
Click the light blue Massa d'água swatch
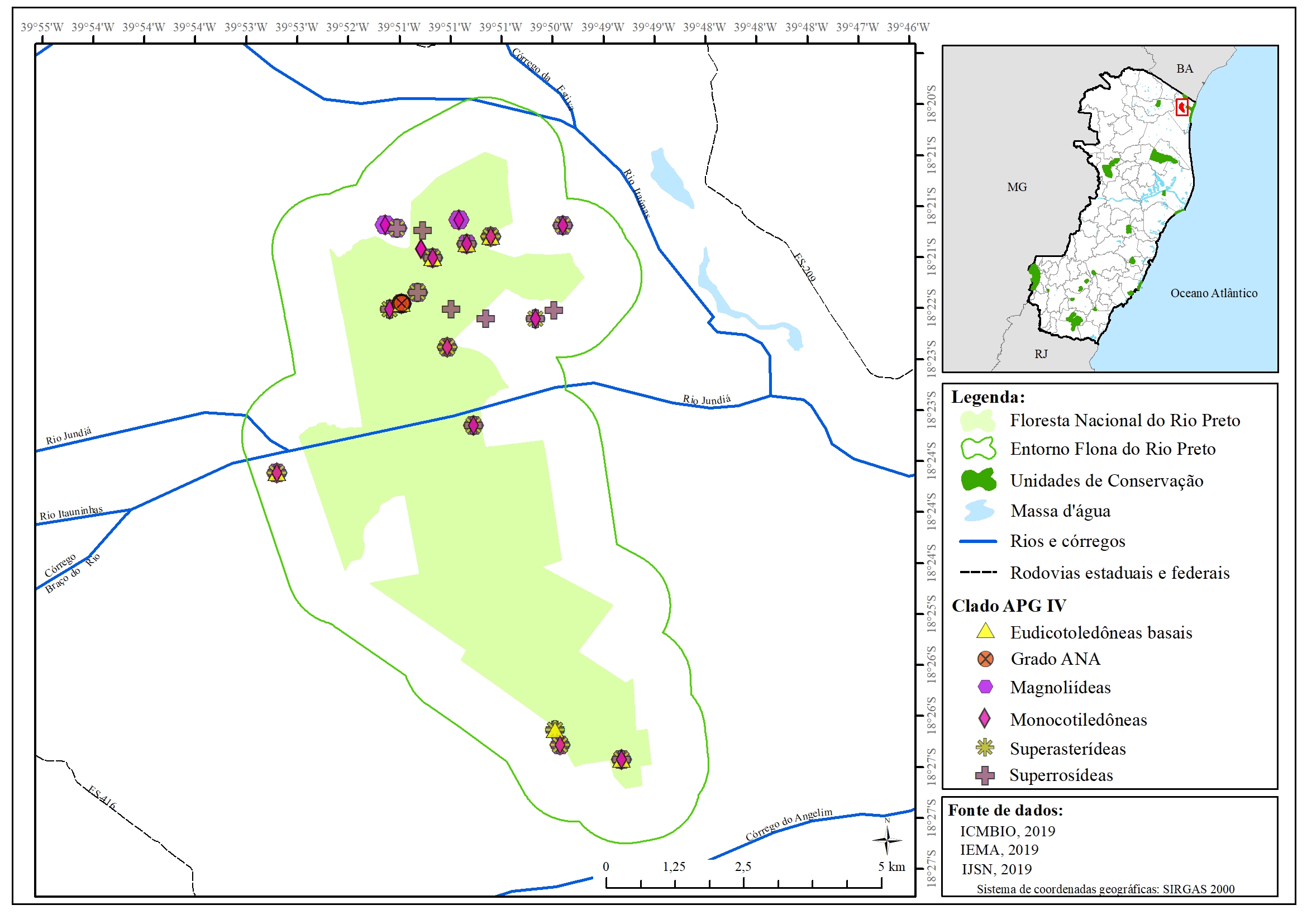click(x=979, y=511)
